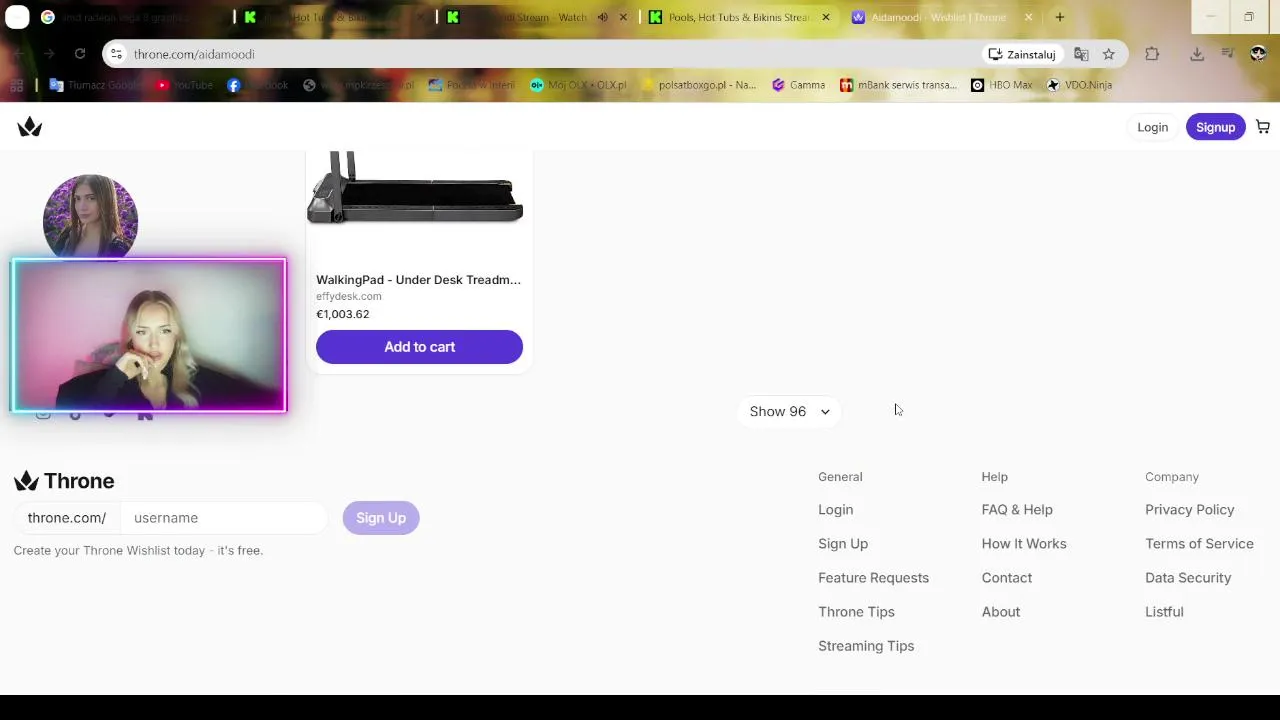The height and width of the screenshot is (720, 1280).
Task: Open the Tłumacz Google bookmark
Action: [95, 85]
